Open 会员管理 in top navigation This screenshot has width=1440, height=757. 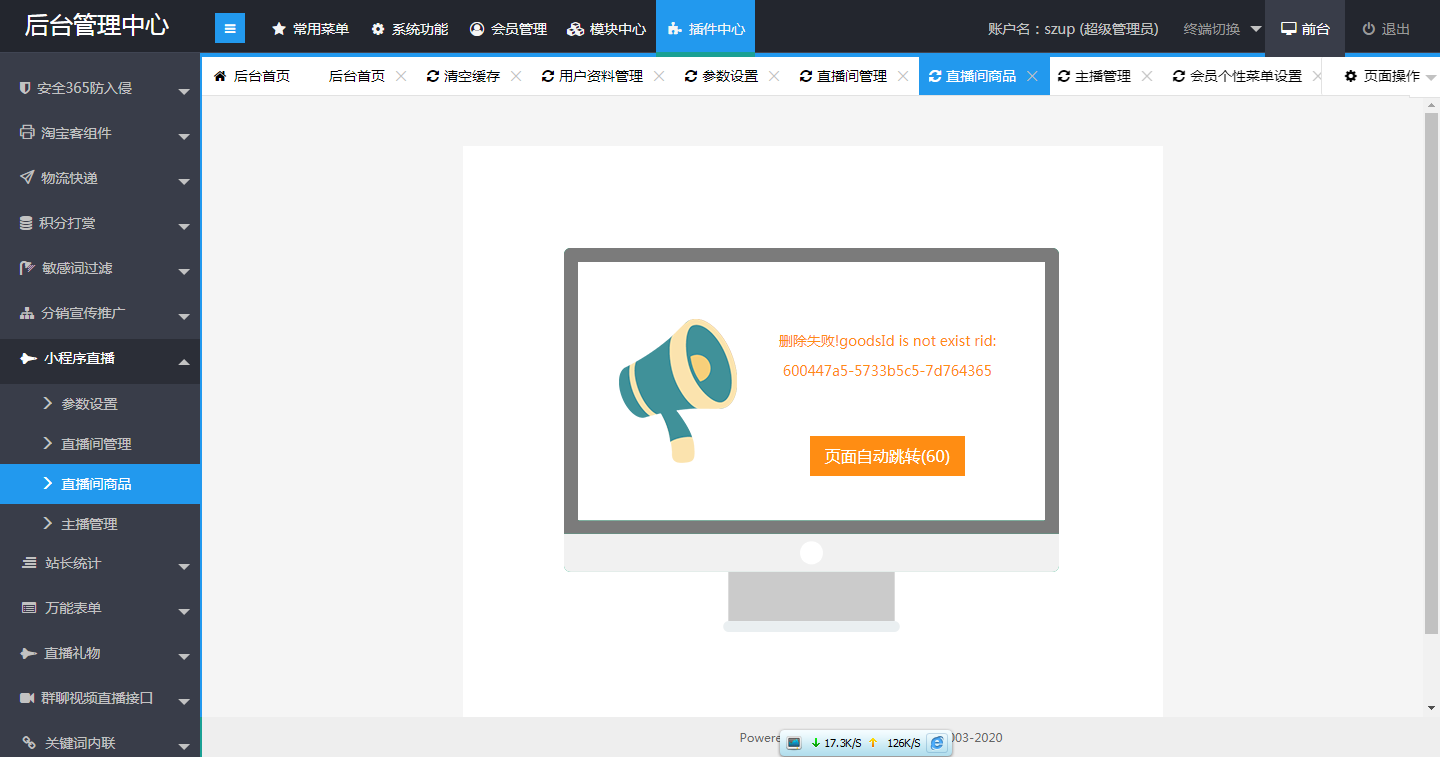pos(508,29)
